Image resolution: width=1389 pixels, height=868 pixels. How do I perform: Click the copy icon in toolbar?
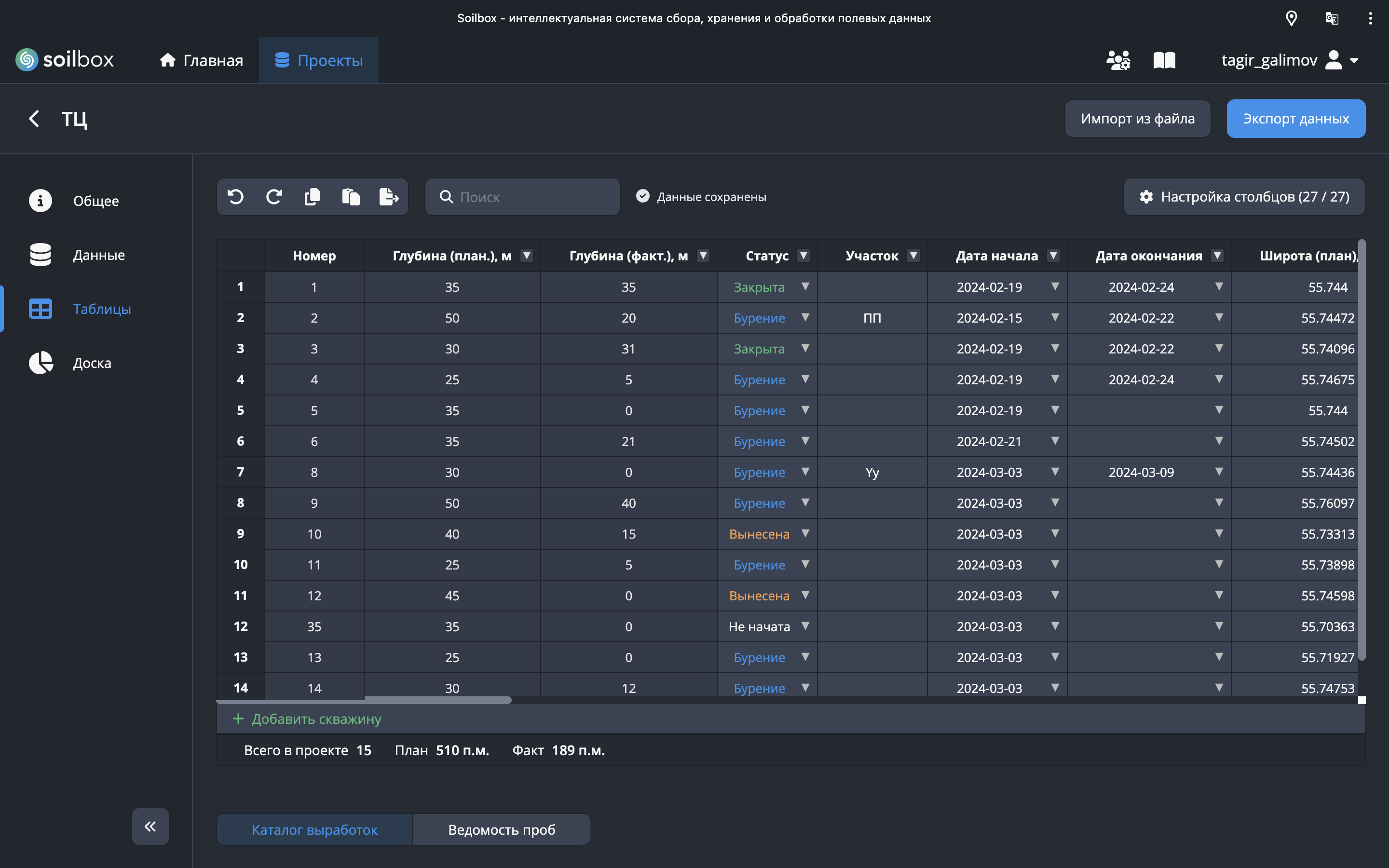tap(312, 197)
